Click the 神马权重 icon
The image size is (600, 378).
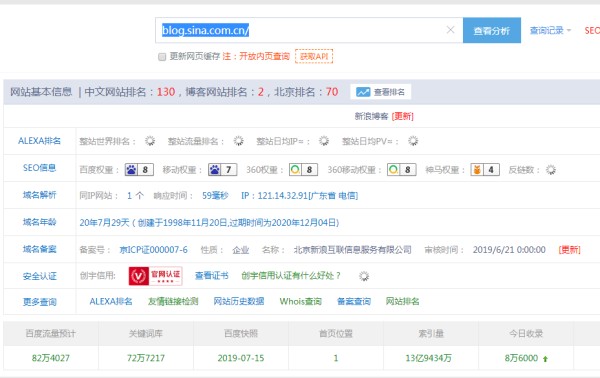tap(477, 169)
